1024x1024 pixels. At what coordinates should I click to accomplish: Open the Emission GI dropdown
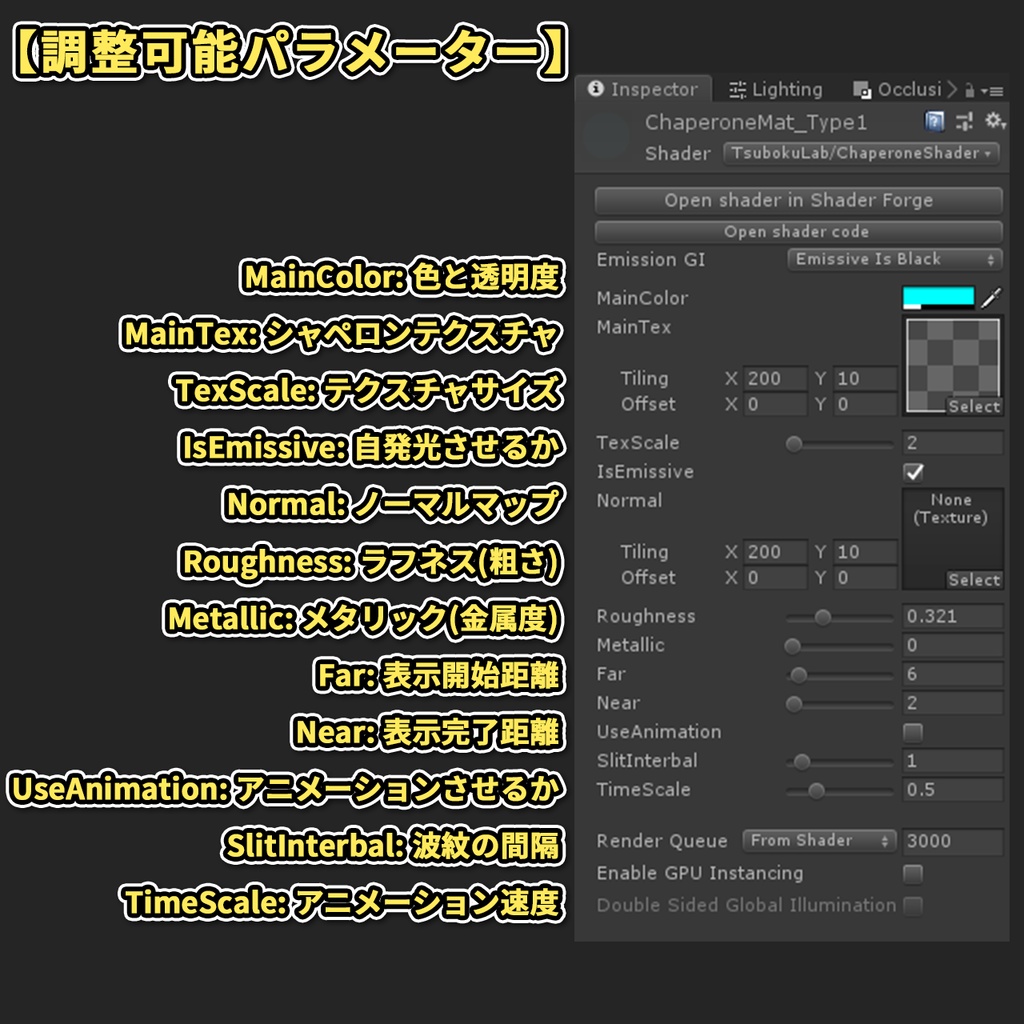(895, 259)
